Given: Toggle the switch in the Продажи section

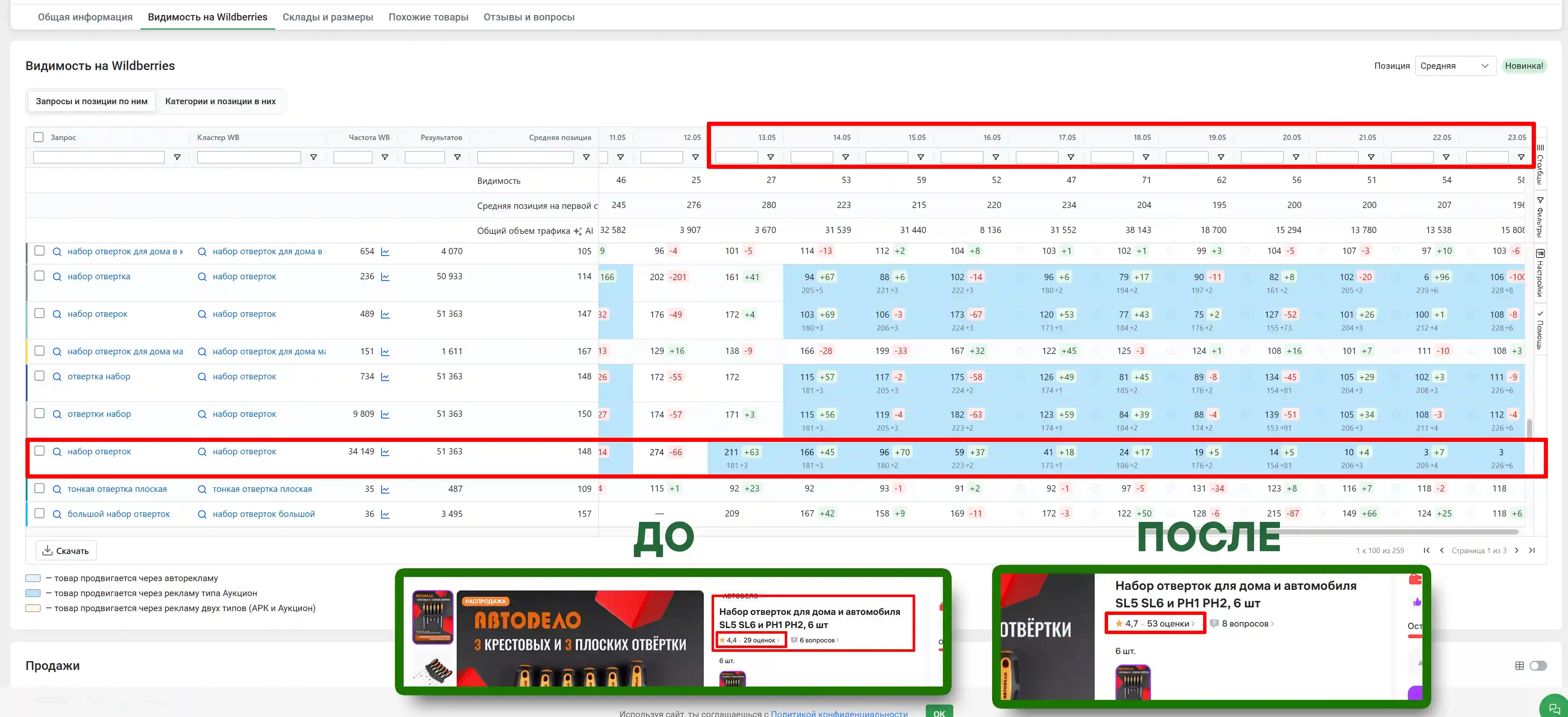Looking at the screenshot, I should 1538,666.
